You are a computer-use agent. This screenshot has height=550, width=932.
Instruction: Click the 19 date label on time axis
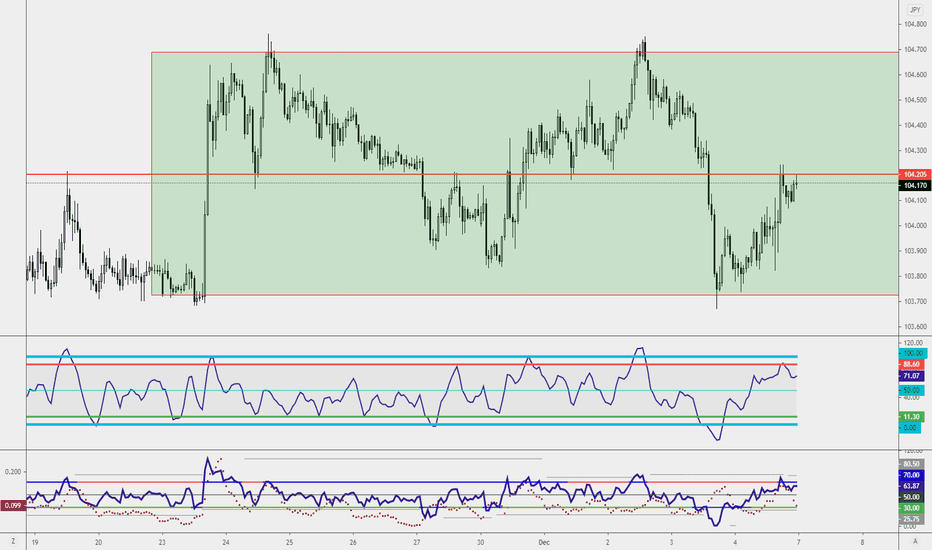[x=35, y=542]
